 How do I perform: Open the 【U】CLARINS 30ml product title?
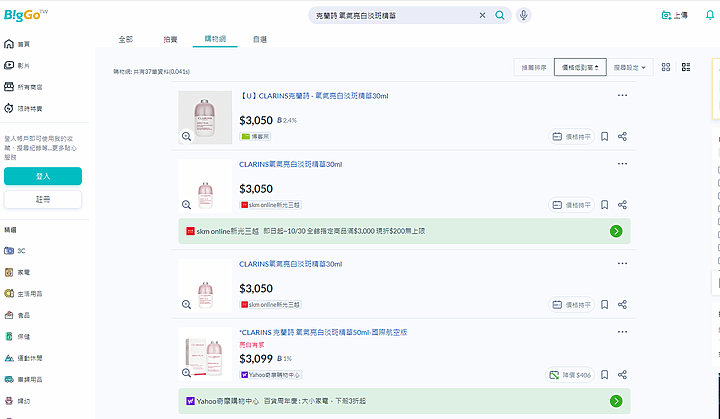click(314, 96)
